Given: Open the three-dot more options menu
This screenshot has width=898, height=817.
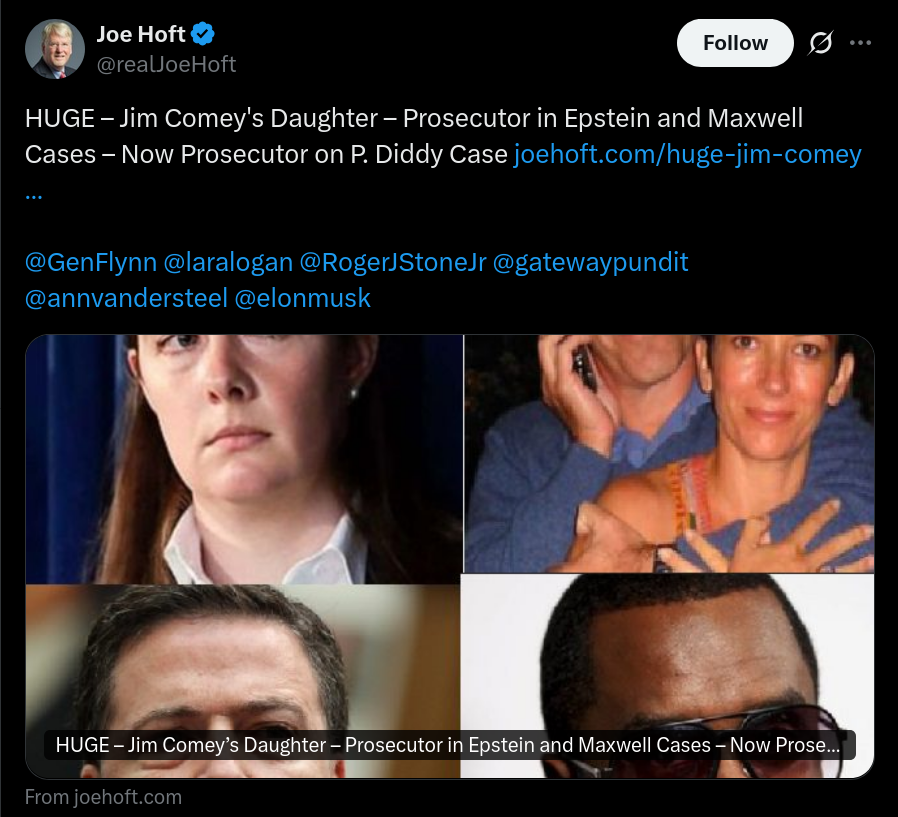Looking at the screenshot, I should [860, 43].
